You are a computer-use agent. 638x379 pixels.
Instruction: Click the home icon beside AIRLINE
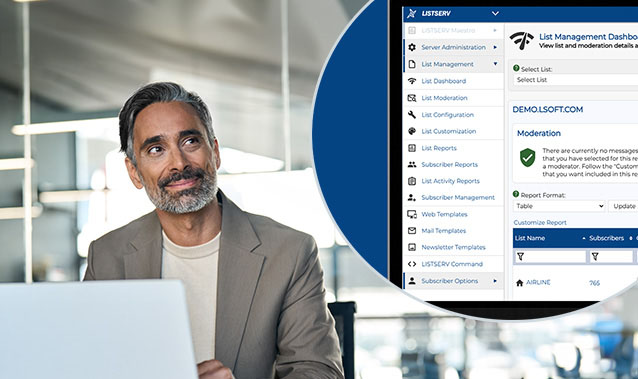[519, 283]
